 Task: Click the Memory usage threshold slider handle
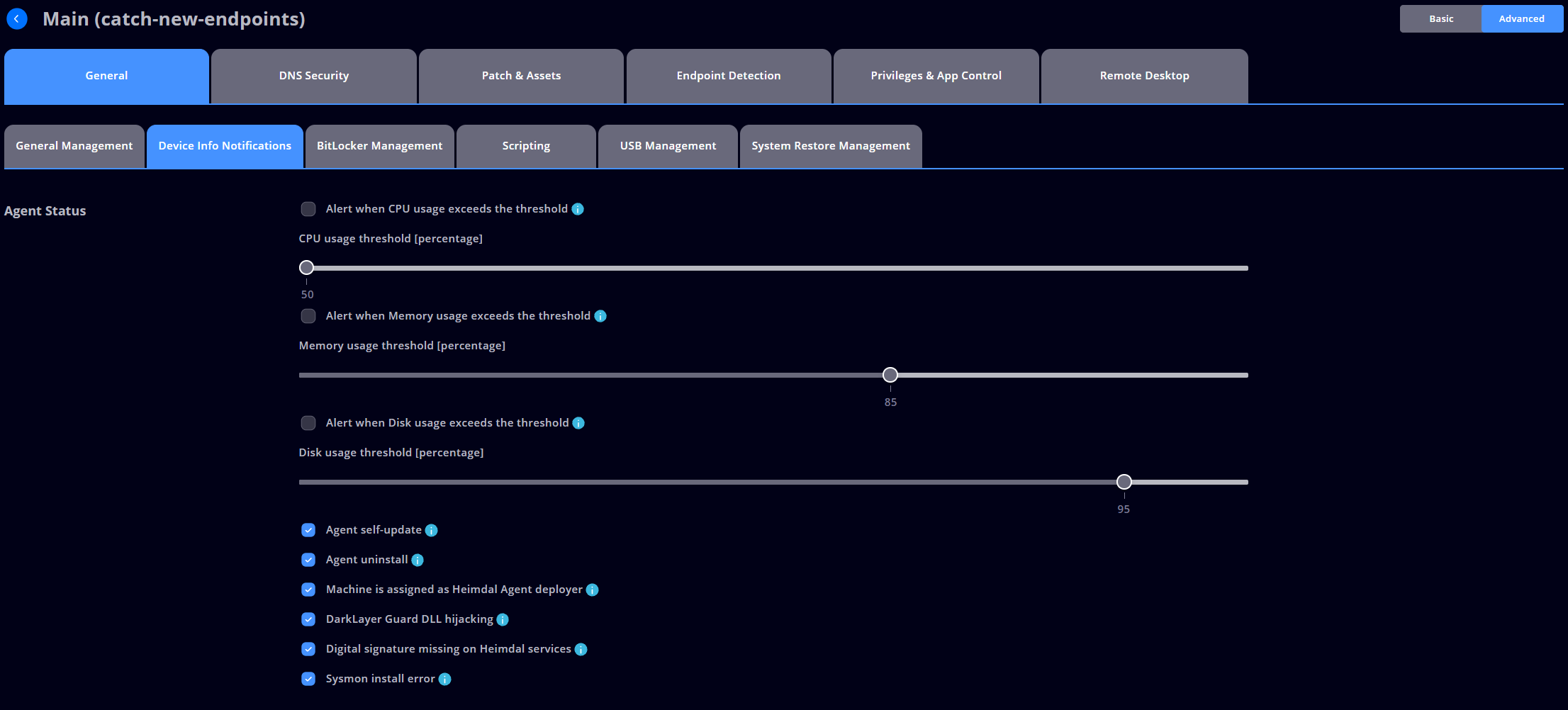click(x=890, y=375)
